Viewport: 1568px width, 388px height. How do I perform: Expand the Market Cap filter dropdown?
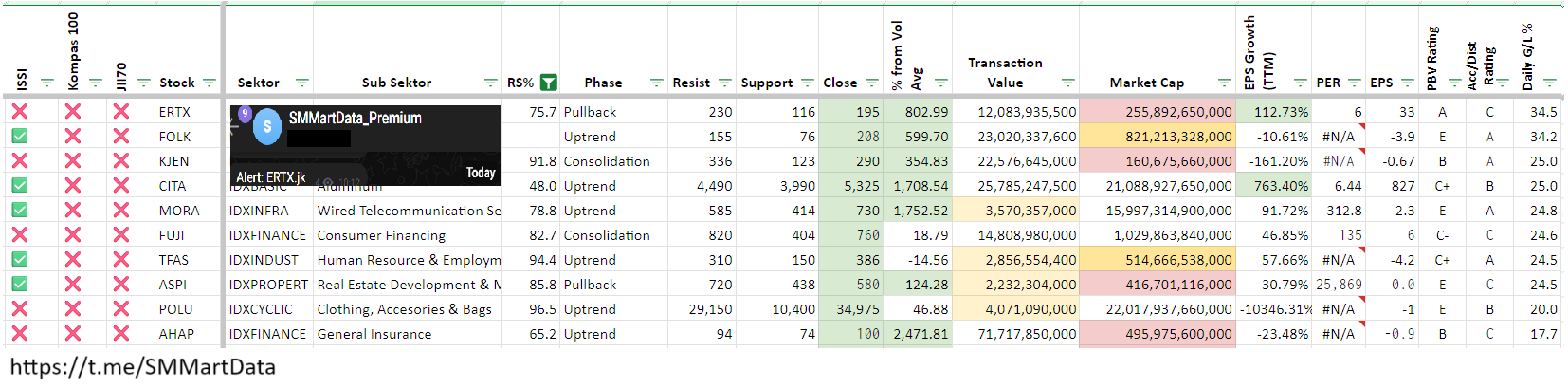point(1225,83)
